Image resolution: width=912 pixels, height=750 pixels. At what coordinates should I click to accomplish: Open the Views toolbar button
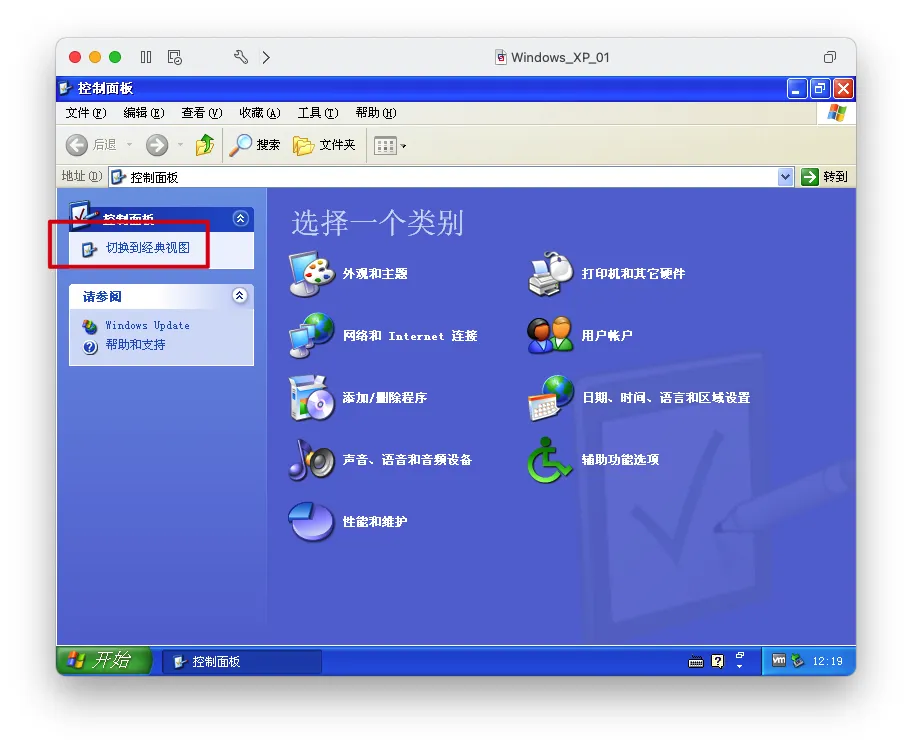click(385, 145)
